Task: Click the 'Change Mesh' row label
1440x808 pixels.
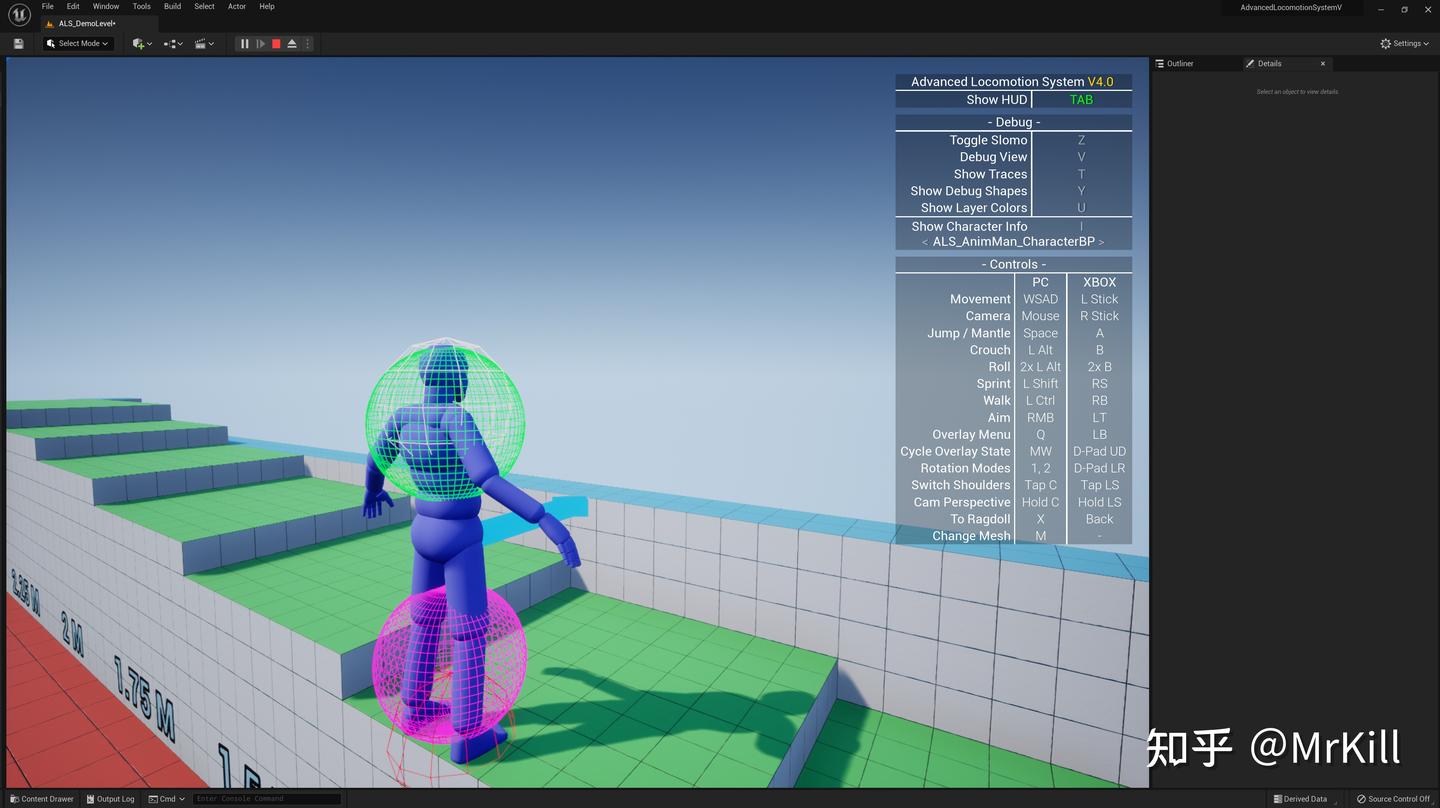Action: point(971,536)
